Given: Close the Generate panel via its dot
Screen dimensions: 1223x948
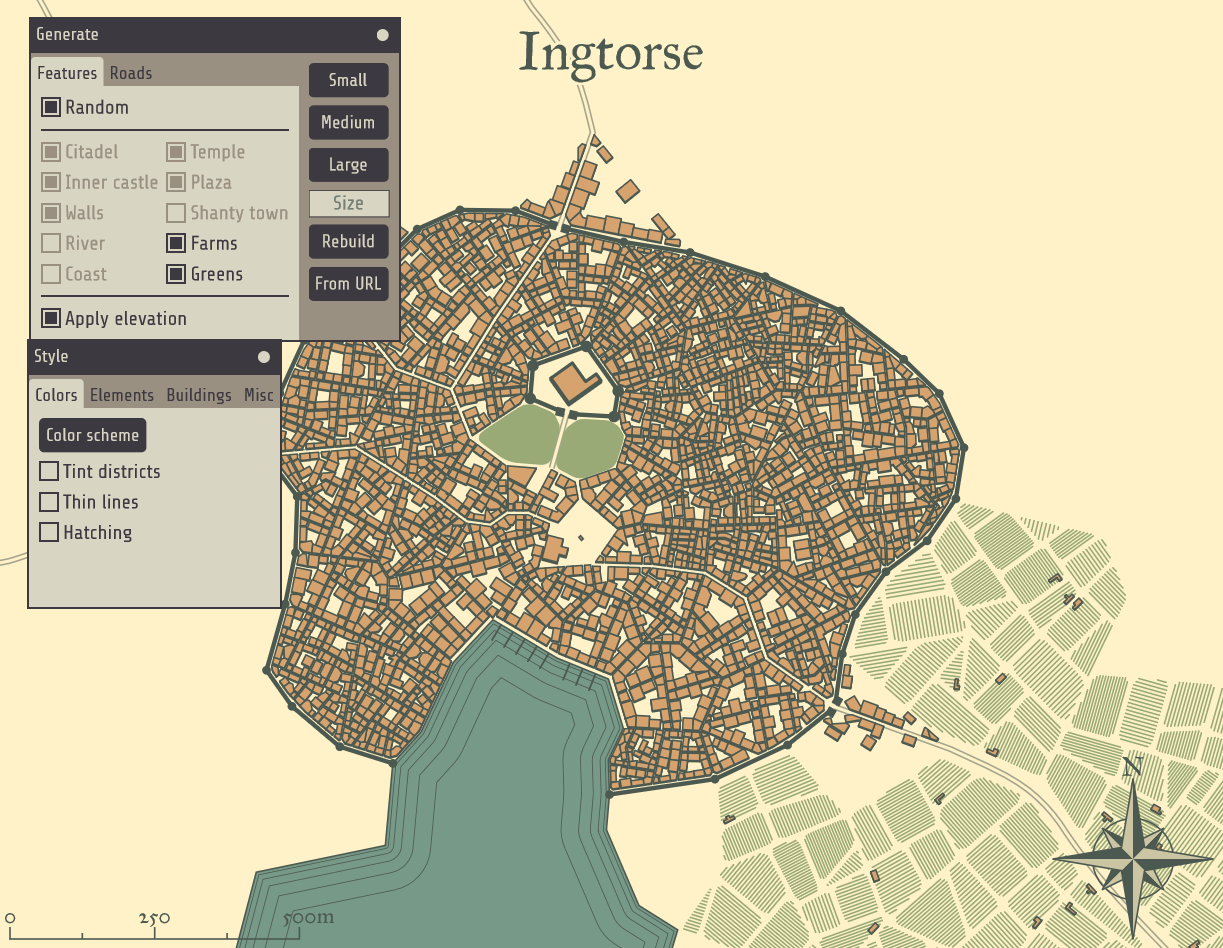Looking at the screenshot, I should pyautogui.click(x=382, y=35).
